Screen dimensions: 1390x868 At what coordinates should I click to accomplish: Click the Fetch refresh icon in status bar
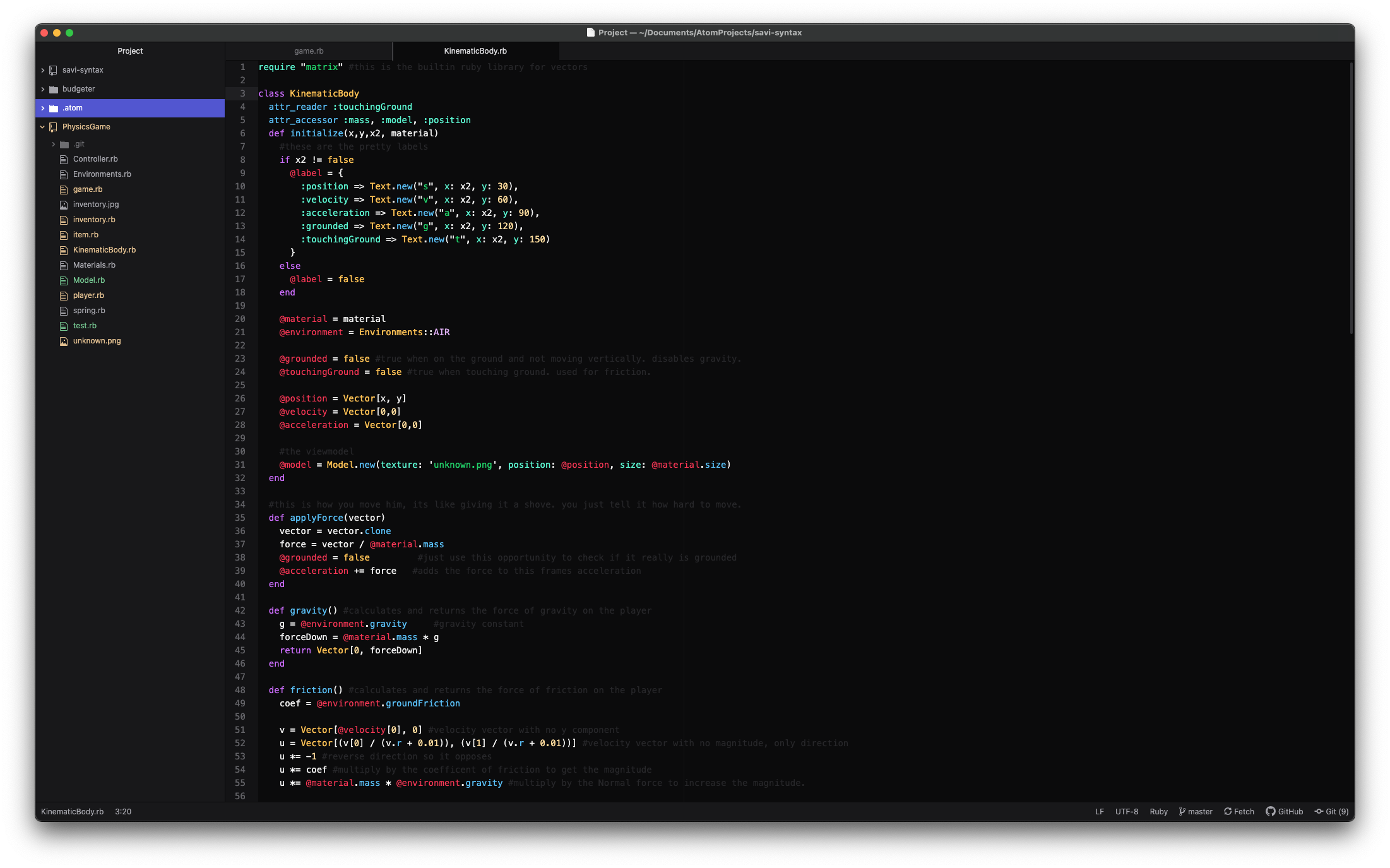coord(1228,811)
